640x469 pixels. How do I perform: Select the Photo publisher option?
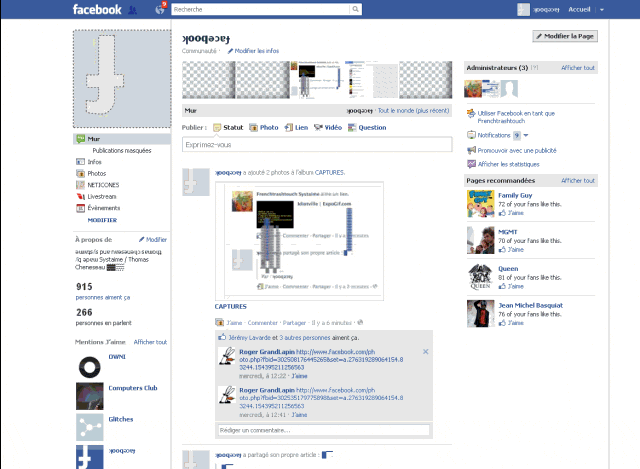pos(264,128)
